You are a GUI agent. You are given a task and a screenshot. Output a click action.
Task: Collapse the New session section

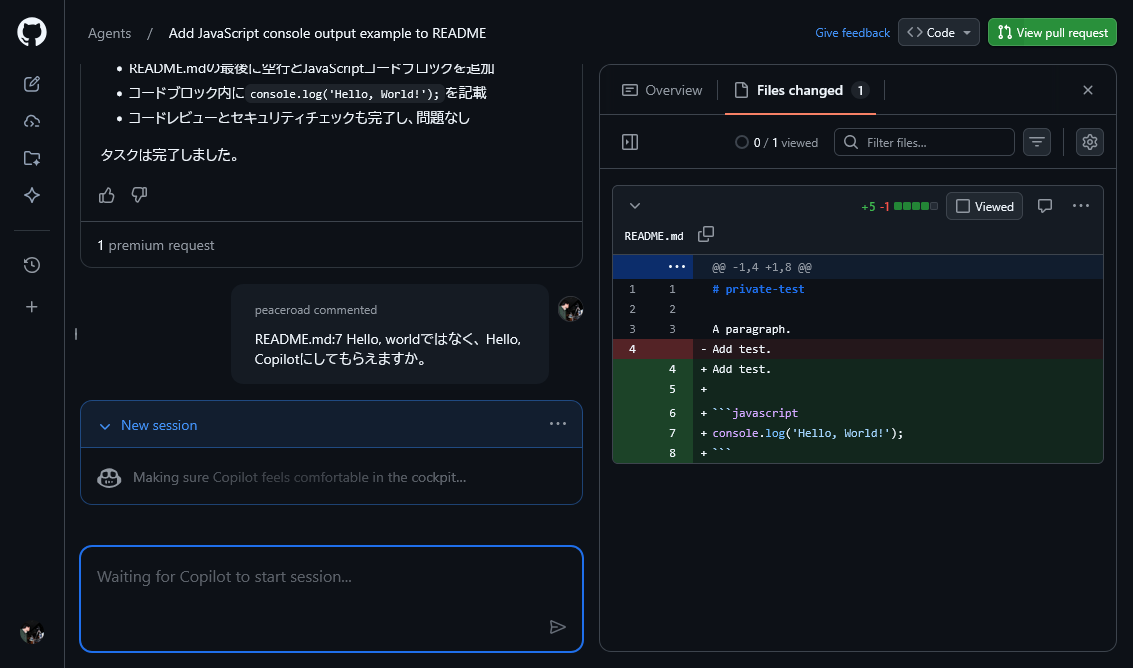coord(105,425)
